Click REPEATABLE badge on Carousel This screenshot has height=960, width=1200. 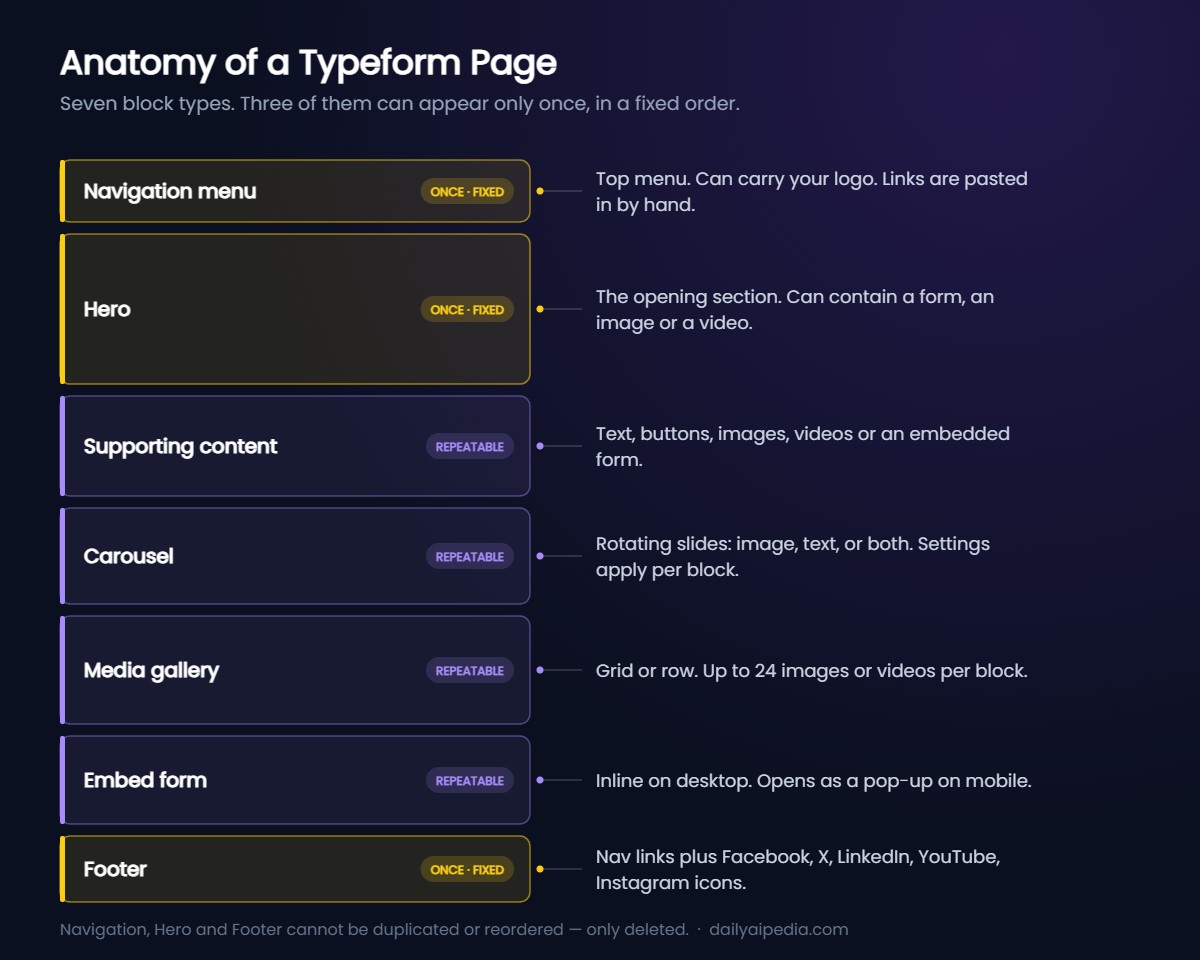[469, 557]
